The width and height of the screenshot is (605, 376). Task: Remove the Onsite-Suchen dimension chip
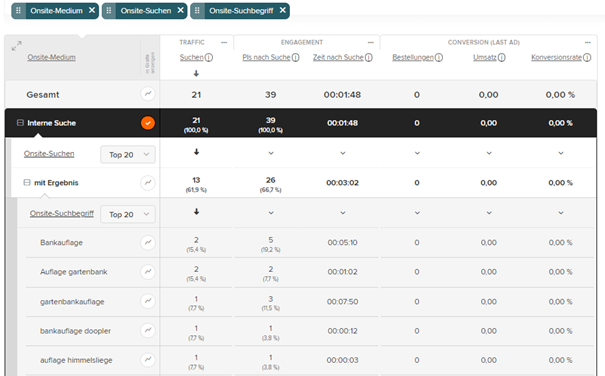180,10
